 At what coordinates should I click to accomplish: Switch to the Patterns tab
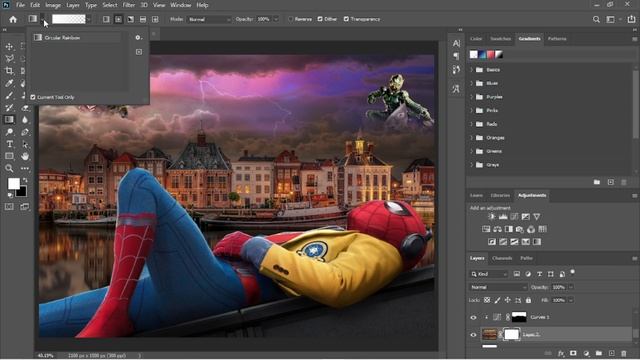coord(557,39)
